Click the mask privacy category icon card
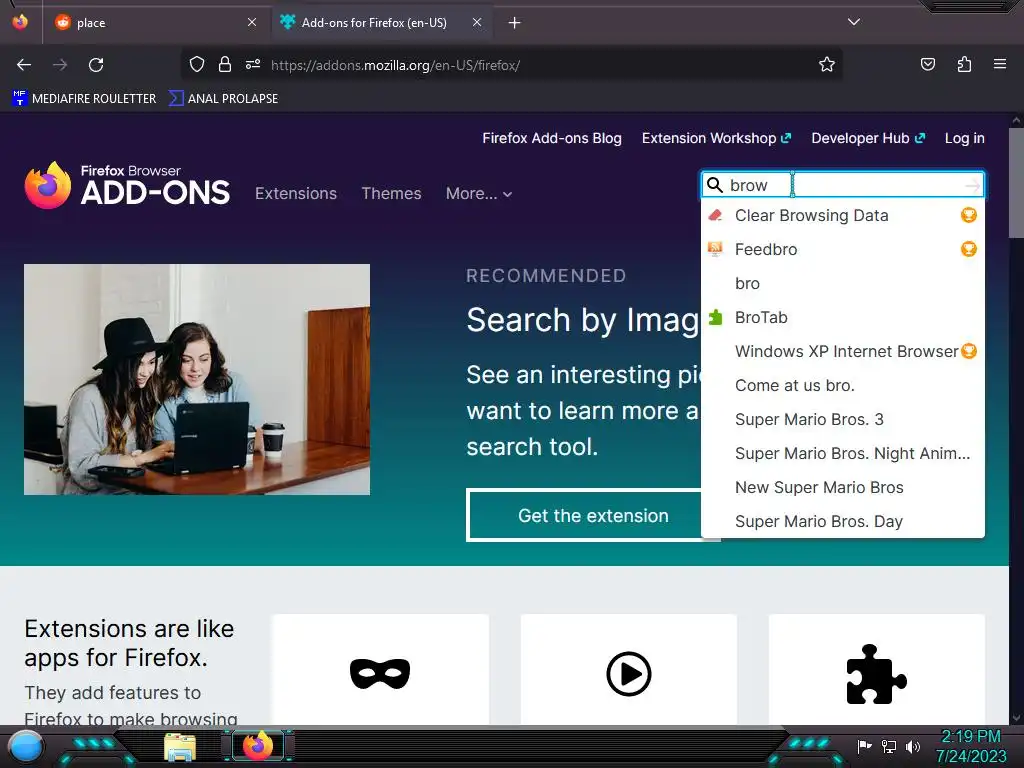The image size is (1024, 768). click(x=380, y=671)
